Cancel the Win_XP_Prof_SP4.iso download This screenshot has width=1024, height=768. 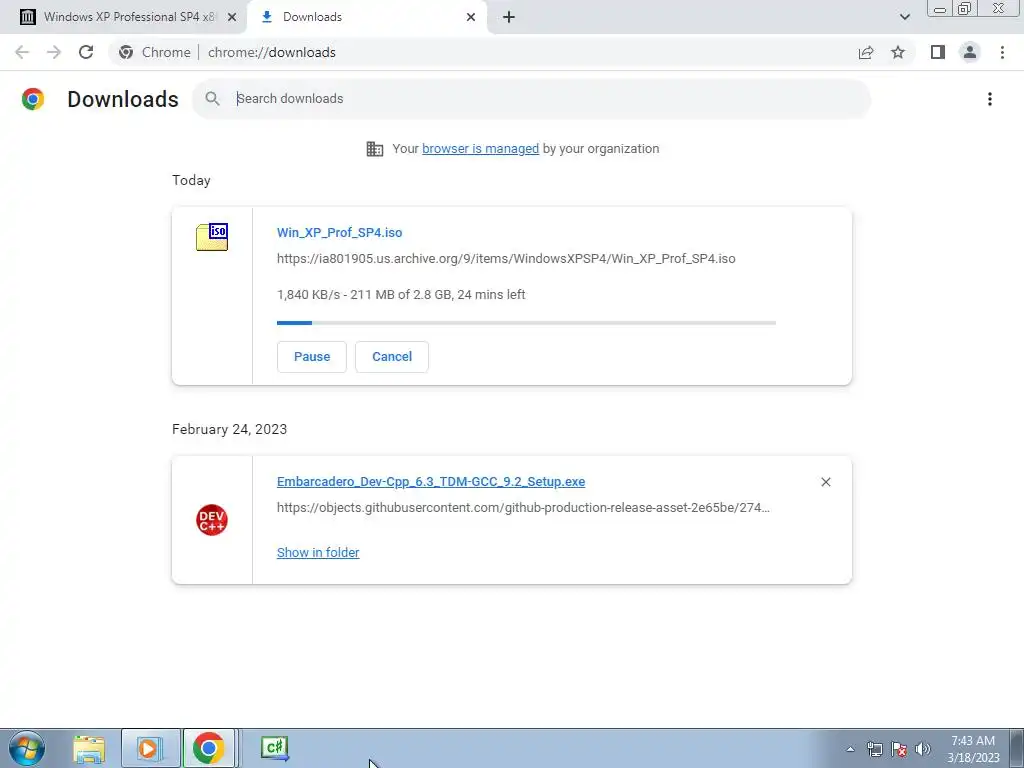tap(392, 357)
